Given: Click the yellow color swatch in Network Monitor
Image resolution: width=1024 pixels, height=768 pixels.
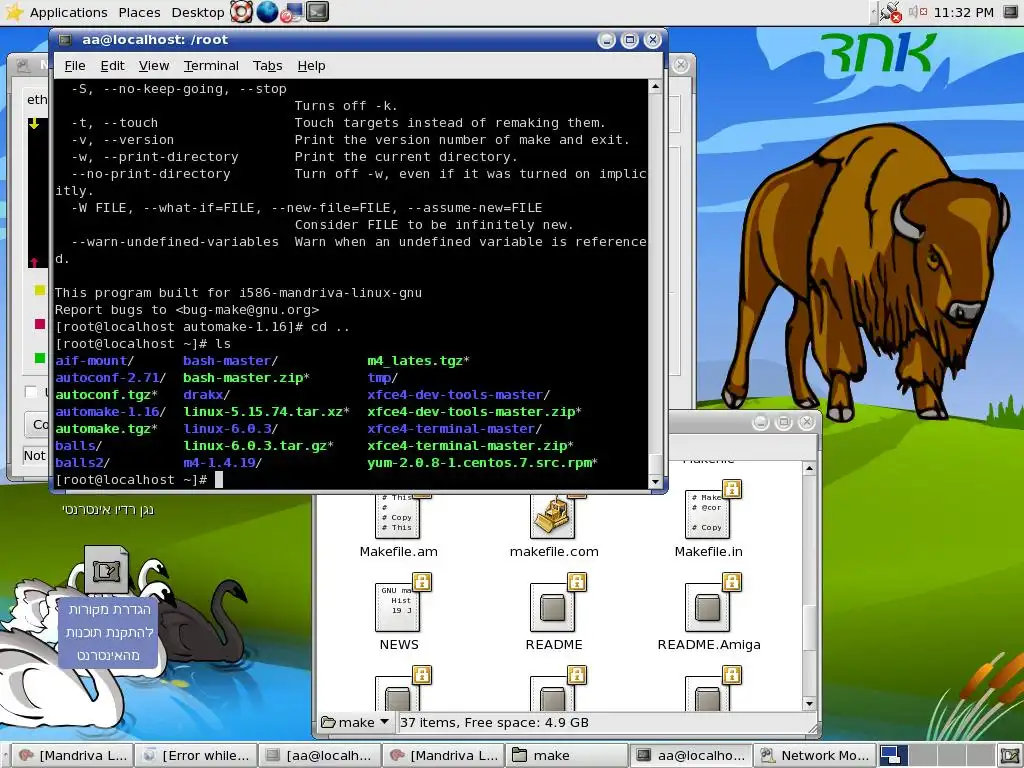Looking at the screenshot, I should coord(40,290).
